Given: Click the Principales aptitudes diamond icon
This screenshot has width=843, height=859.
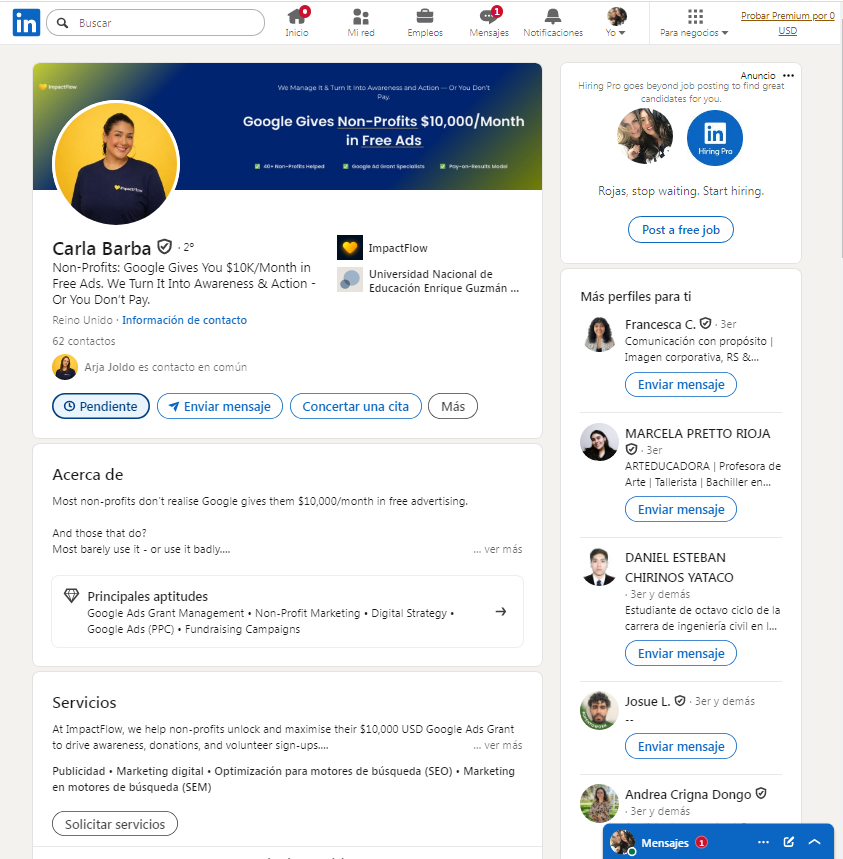Looking at the screenshot, I should (x=71, y=595).
